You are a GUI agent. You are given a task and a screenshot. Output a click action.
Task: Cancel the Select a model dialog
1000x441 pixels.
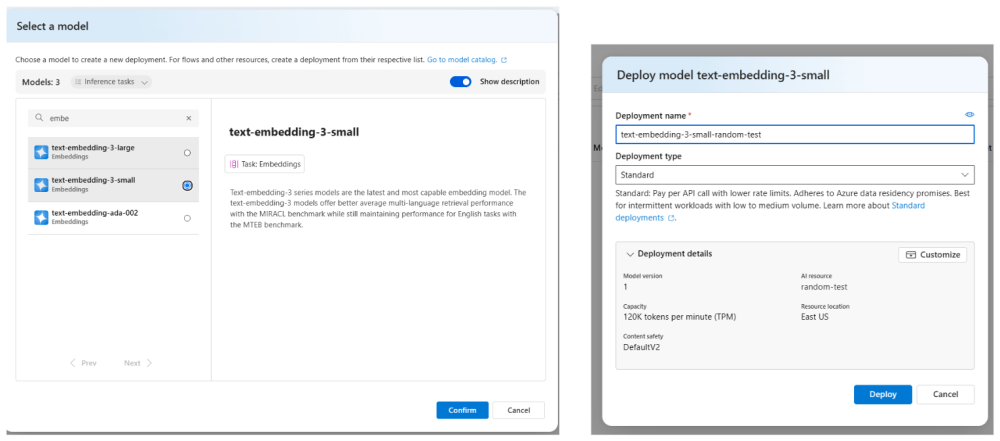click(x=518, y=410)
